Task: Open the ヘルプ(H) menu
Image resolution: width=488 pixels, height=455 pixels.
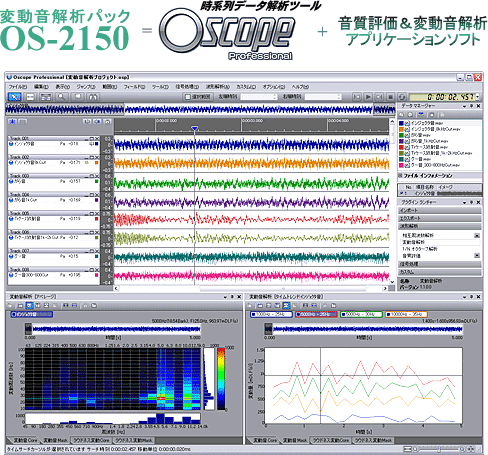Action: point(300,87)
